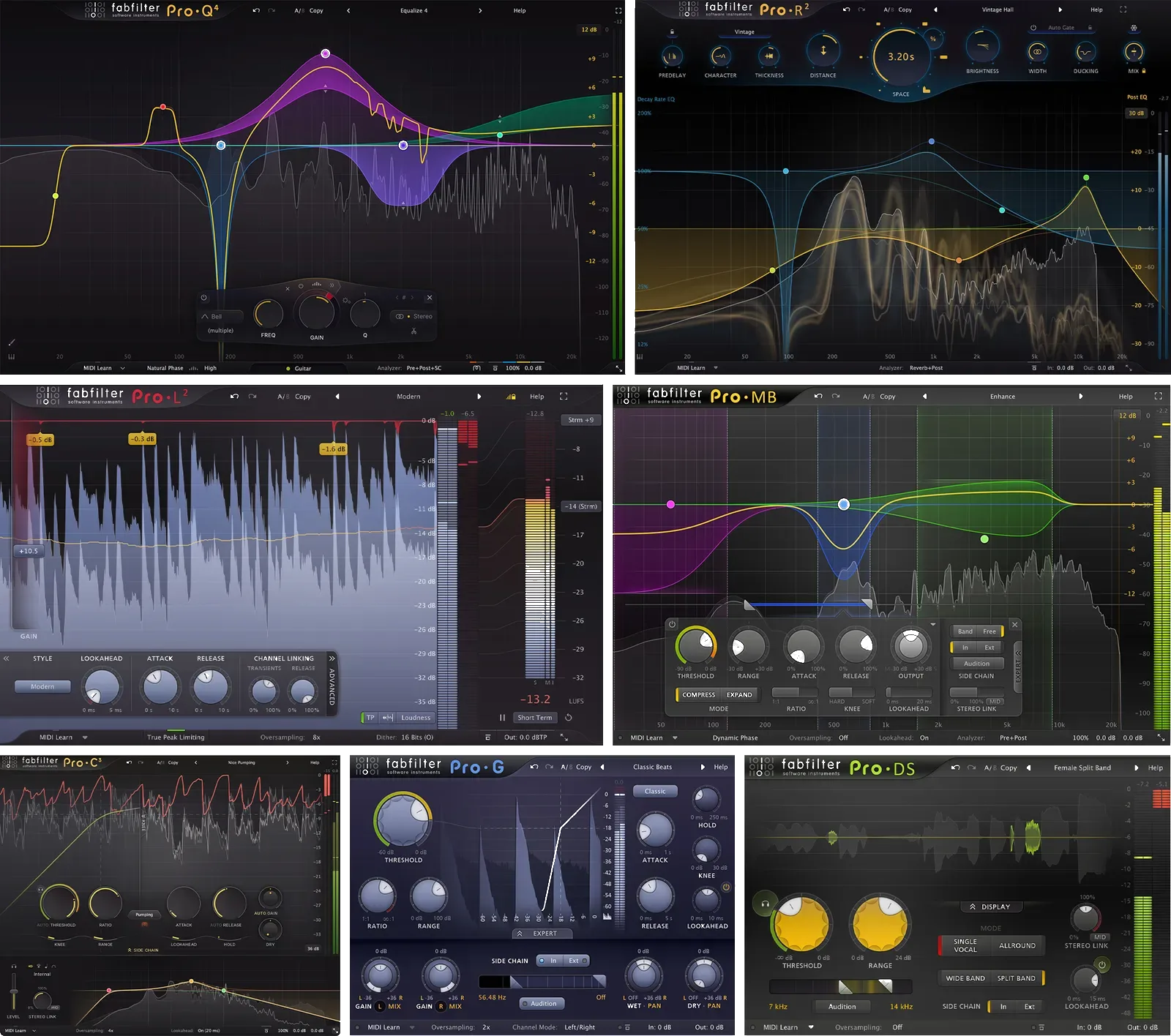Click the Loudness button in Pro-L 2
This screenshot has height=1036, width=1171.
[x=416, y=718]
